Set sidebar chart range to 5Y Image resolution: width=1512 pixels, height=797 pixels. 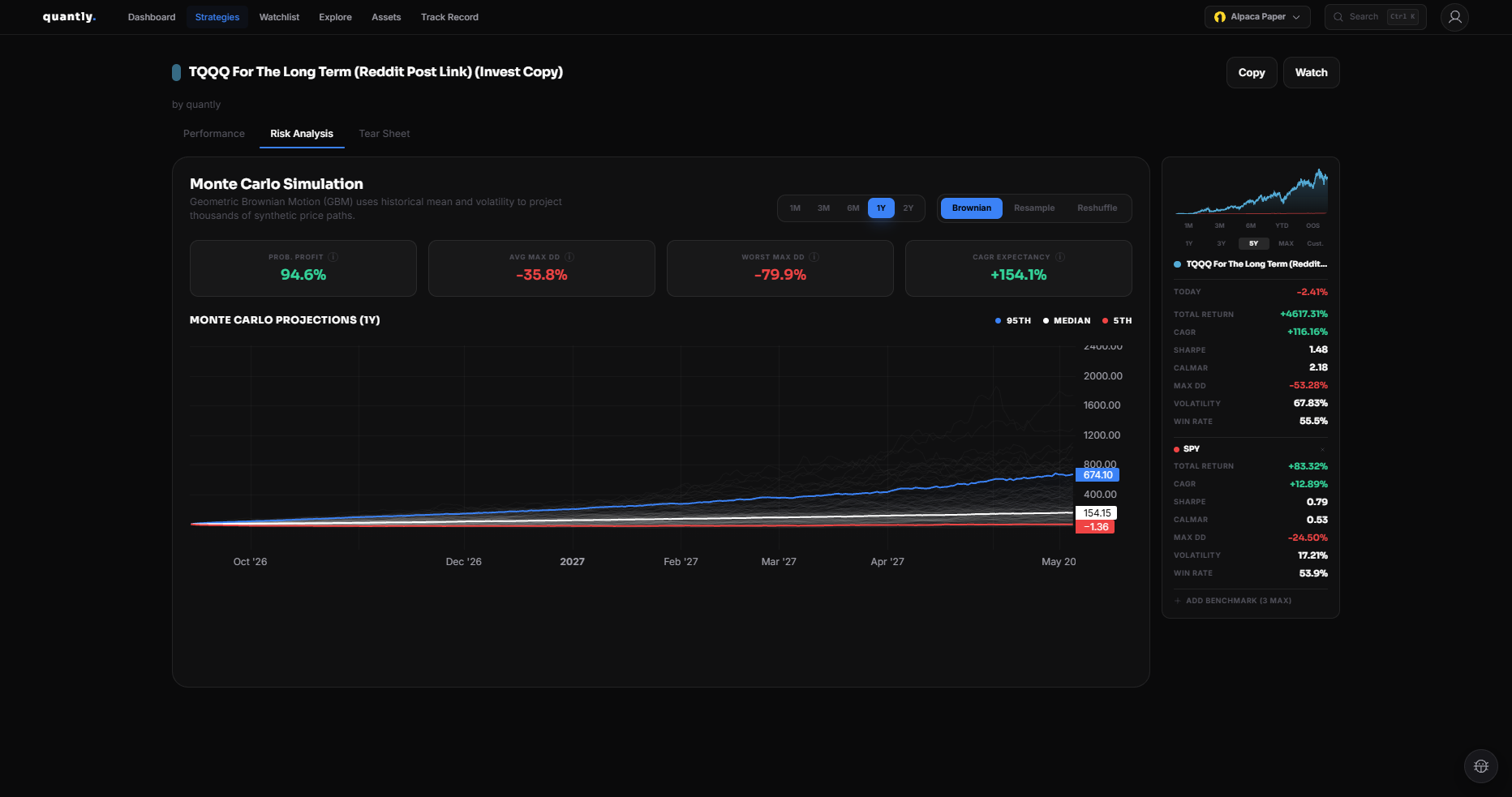pos(1253,243)
